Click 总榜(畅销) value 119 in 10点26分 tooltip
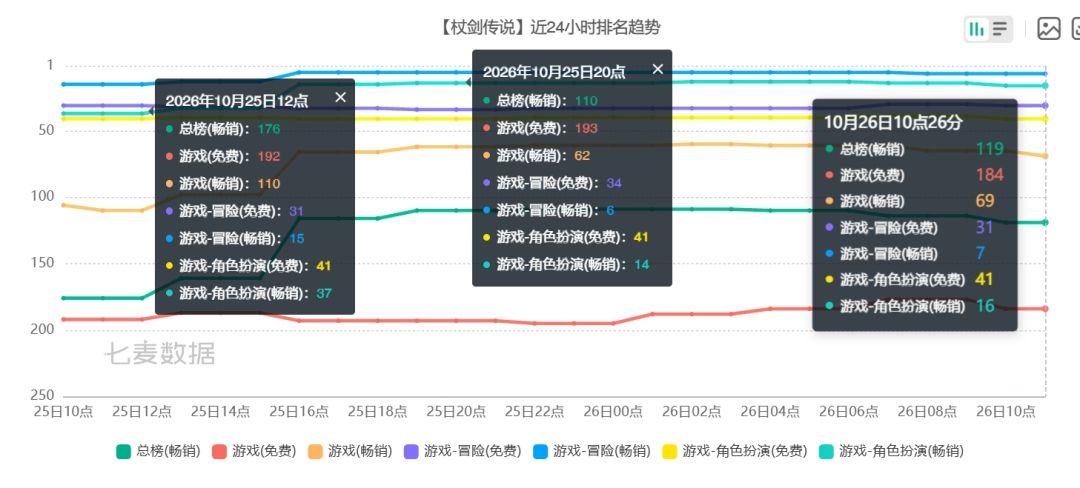The width and height of the screenshot is (1080, 488). click(x=990, y=149)
